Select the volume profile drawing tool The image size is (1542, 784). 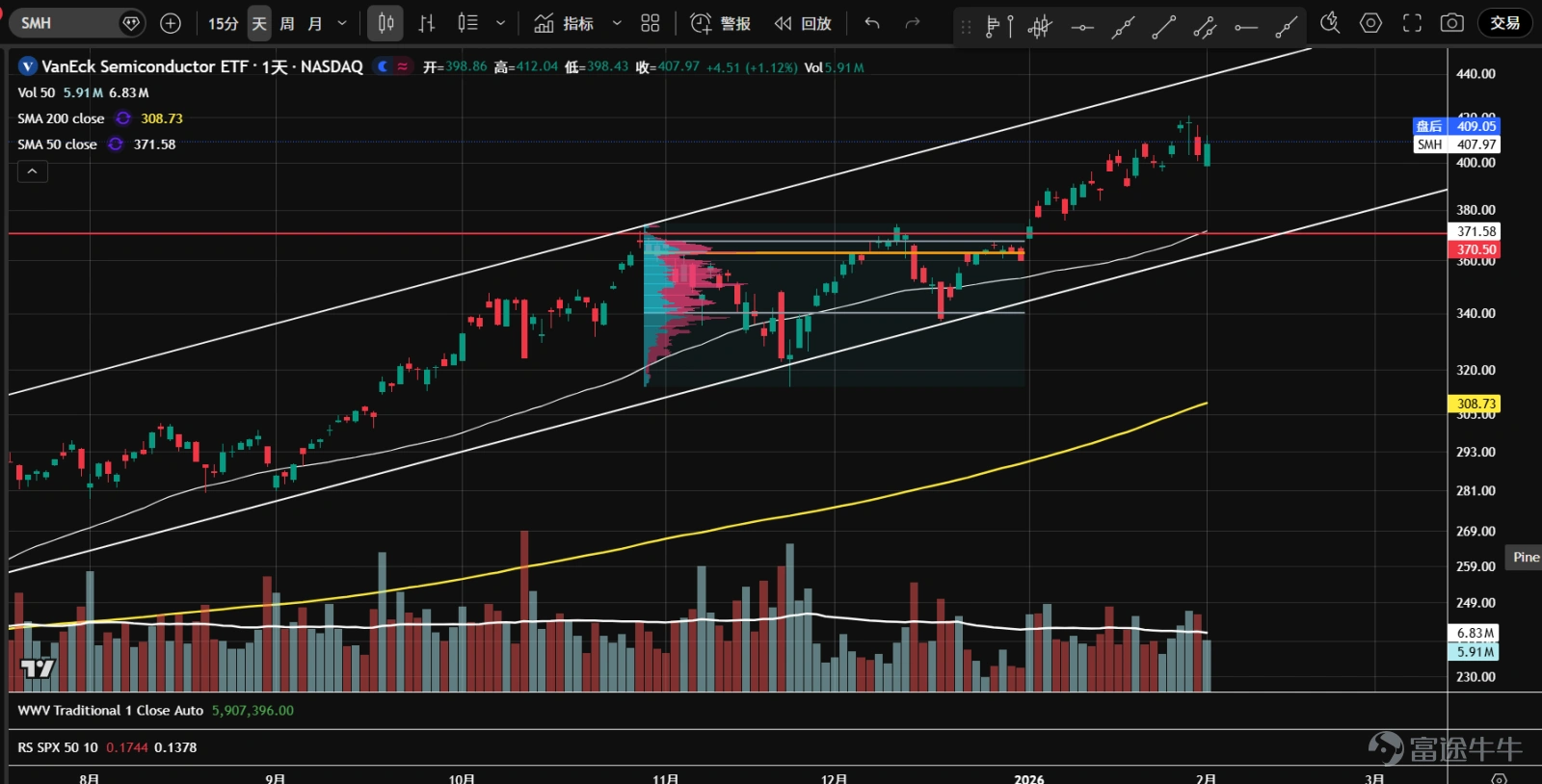(x=998, y=25)
